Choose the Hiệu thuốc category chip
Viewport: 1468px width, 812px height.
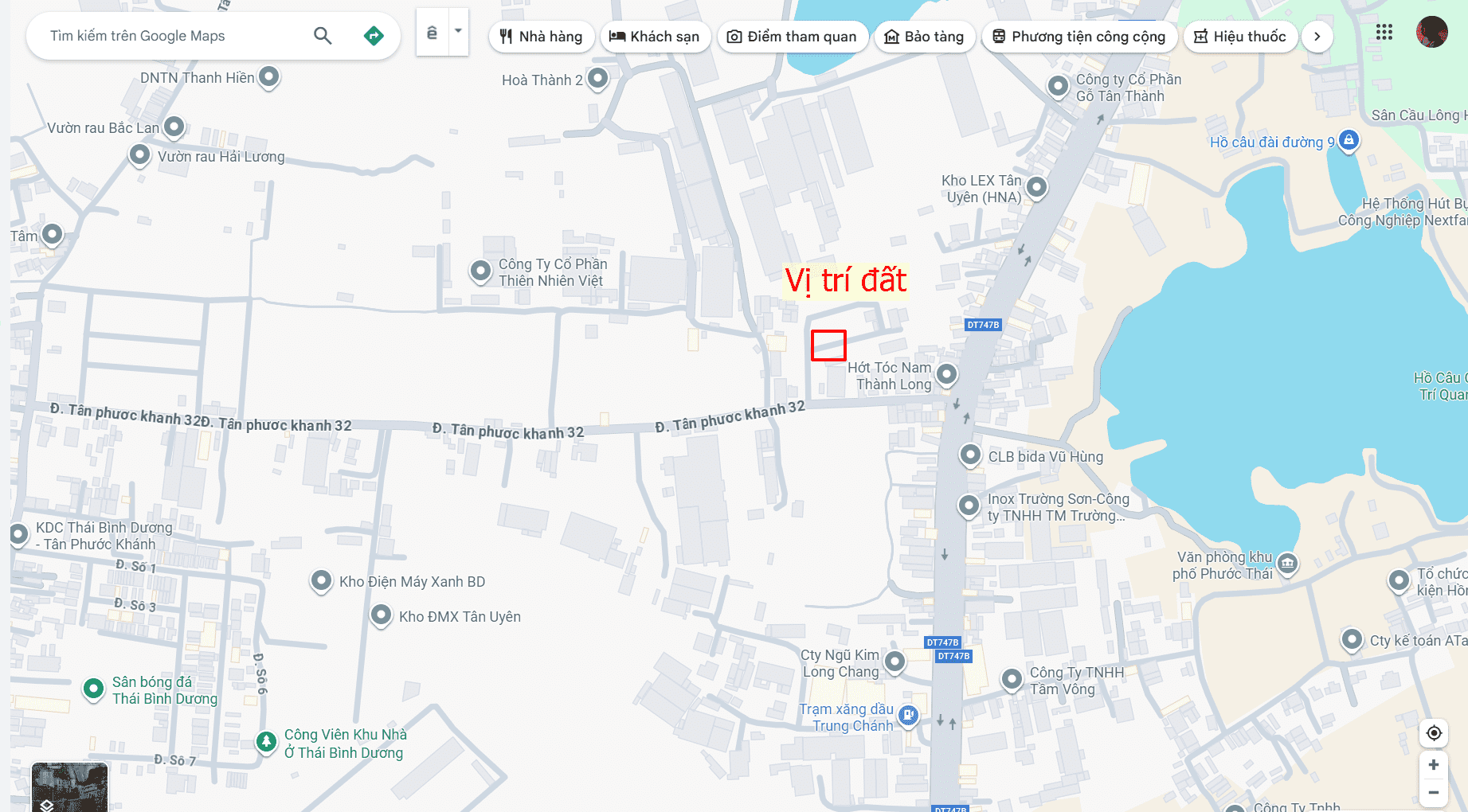1240,37
